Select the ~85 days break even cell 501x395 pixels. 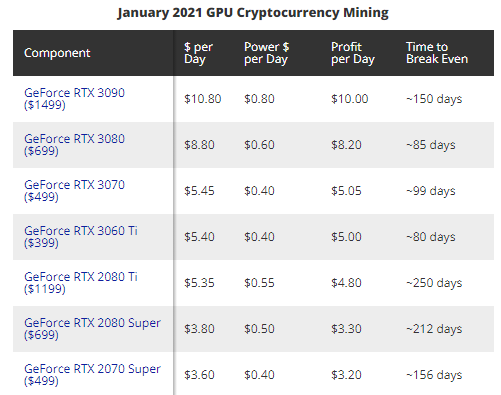click(431, 145)
